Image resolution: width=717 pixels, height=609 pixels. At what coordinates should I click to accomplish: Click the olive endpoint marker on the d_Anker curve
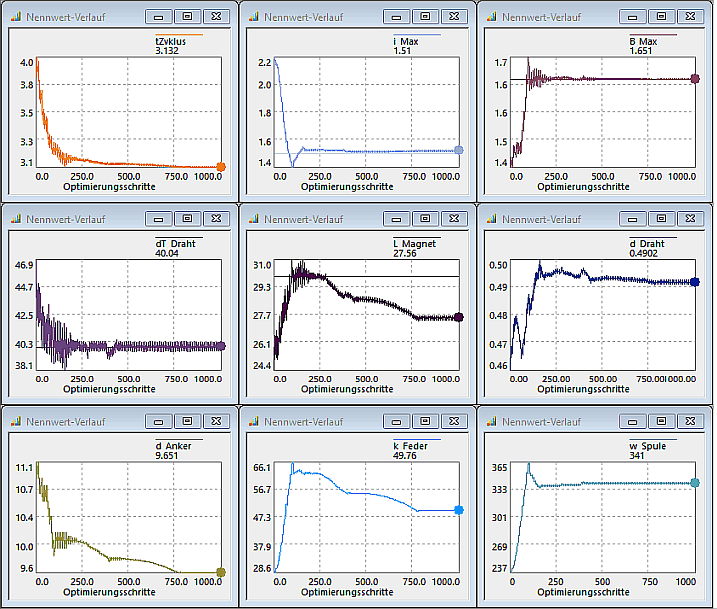click(221, 572)
